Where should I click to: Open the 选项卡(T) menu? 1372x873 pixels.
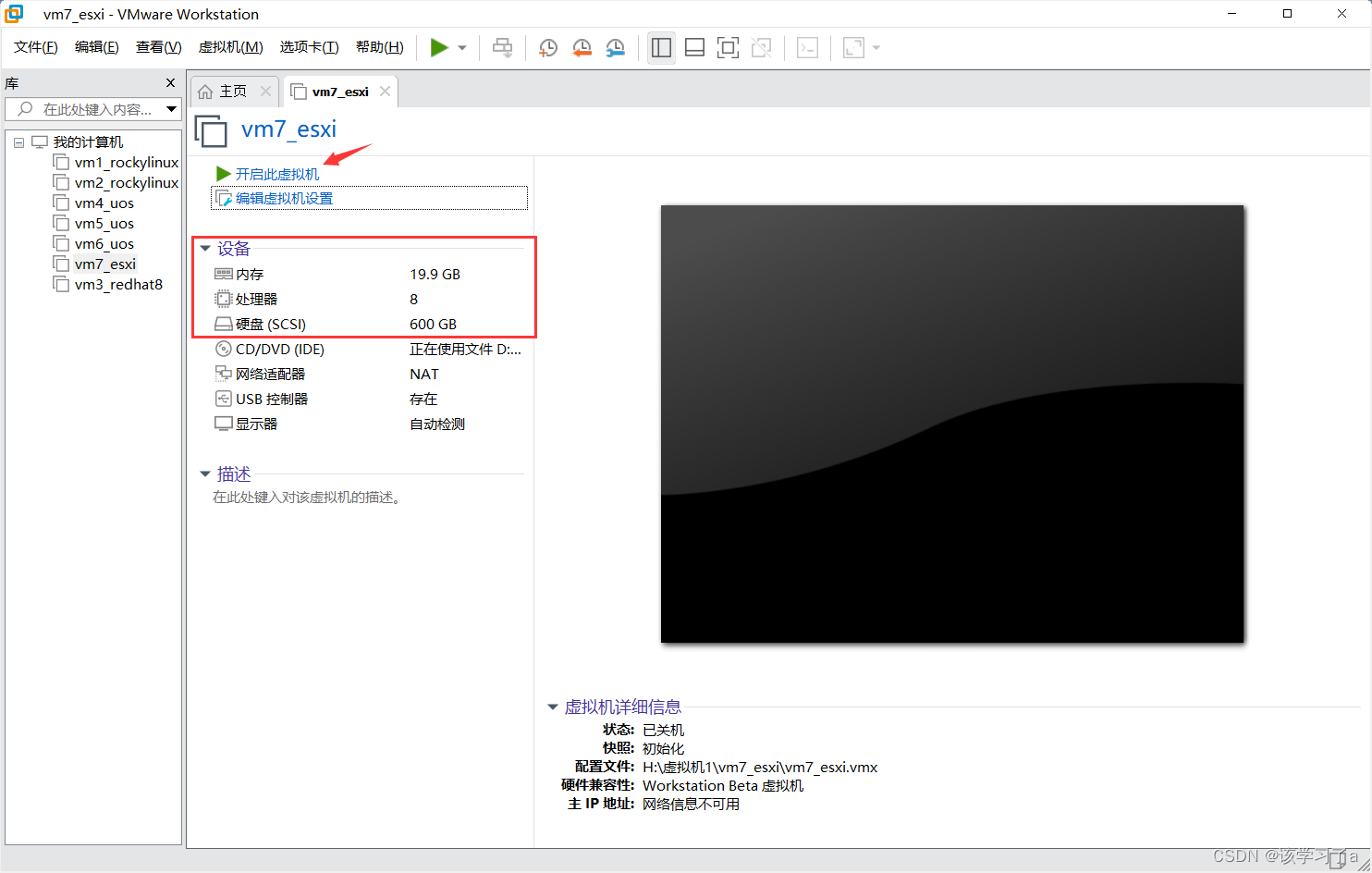click(x=309, y=47)
